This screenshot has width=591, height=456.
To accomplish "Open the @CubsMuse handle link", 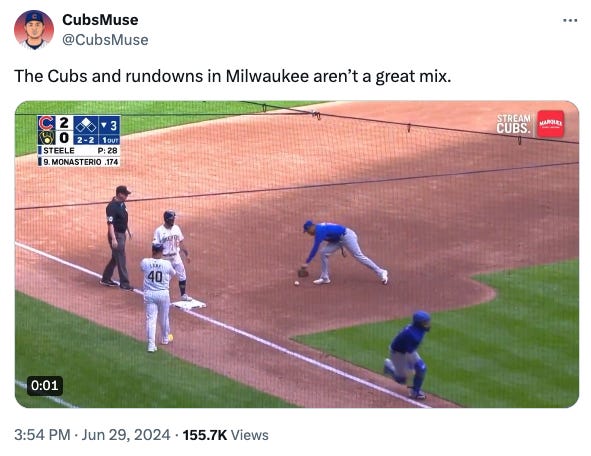I will click(x=105, y=40).
